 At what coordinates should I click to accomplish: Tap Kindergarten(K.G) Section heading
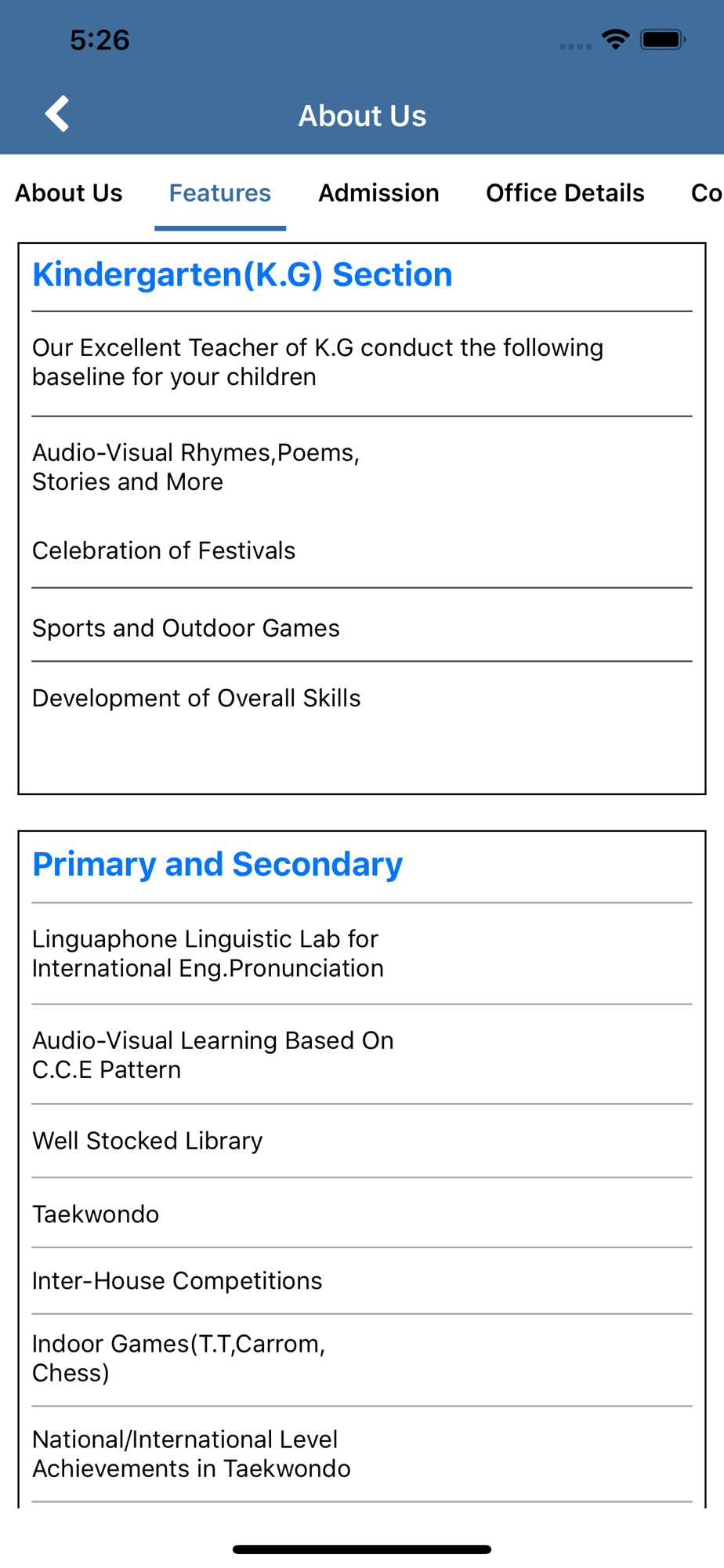pyautogui.click(x=242, y=274)
